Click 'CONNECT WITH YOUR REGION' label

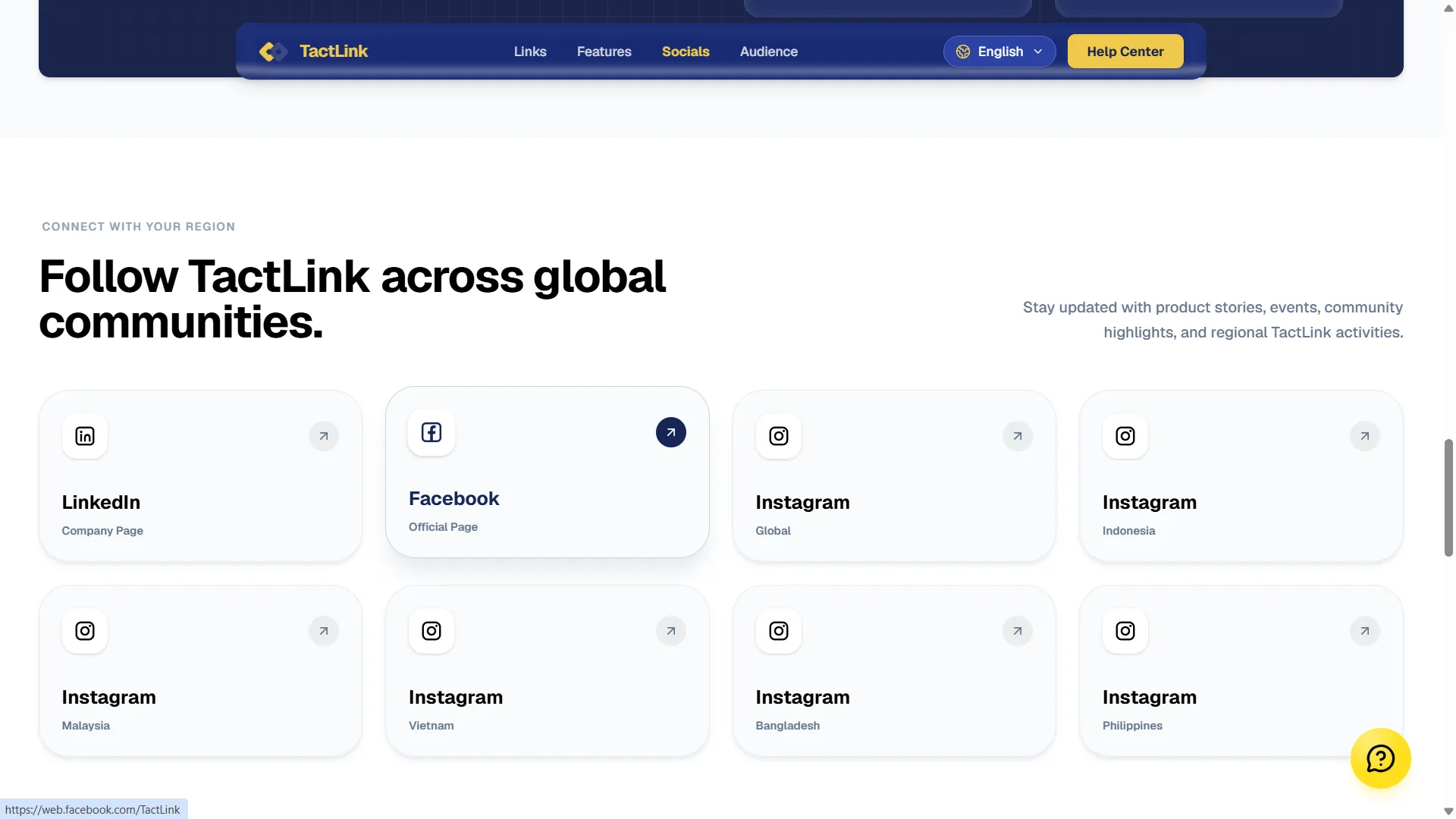point(139,227)
